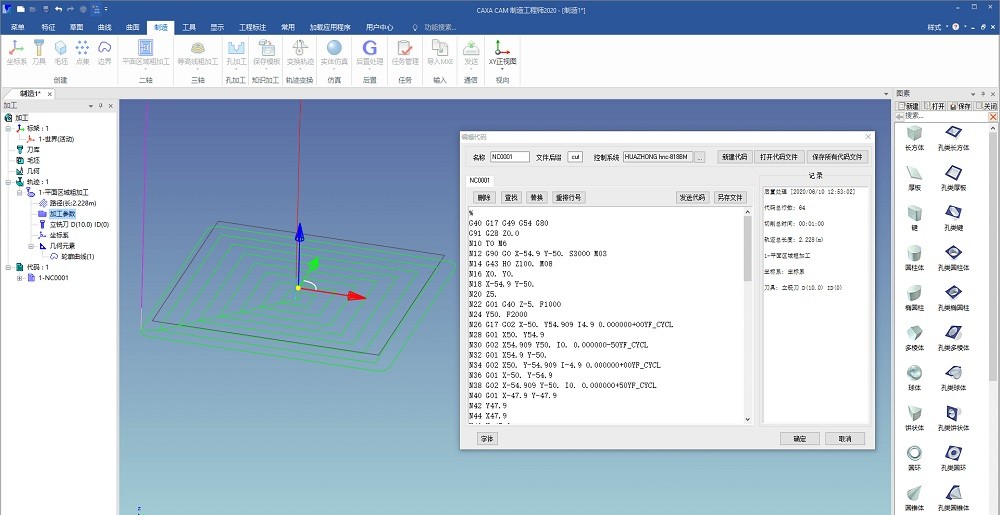Toggle auto-hide pin on 加工 panel
The width and height of the screenshot is (1000, 515).
(x=101, y=105)
